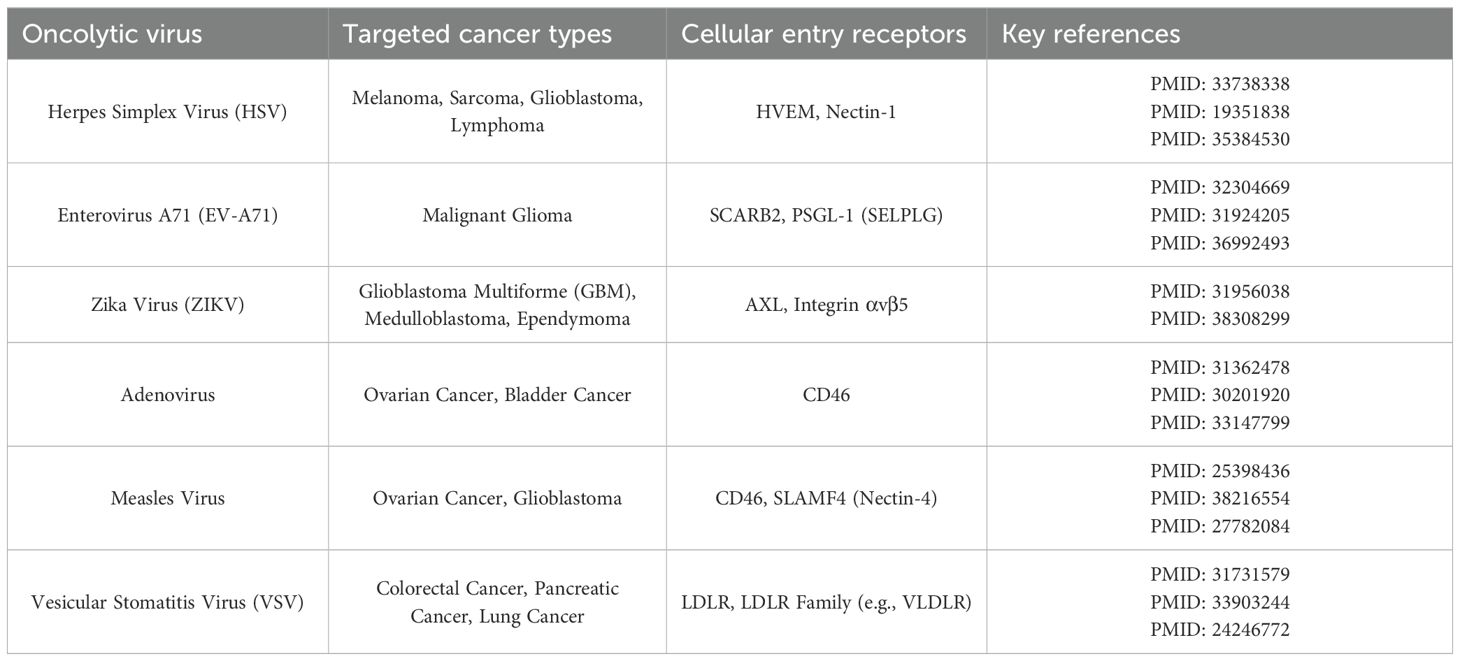Open reference PMID: 35384530
1460x661 pixels.
pyautogui.click(x=1220, y=140)
